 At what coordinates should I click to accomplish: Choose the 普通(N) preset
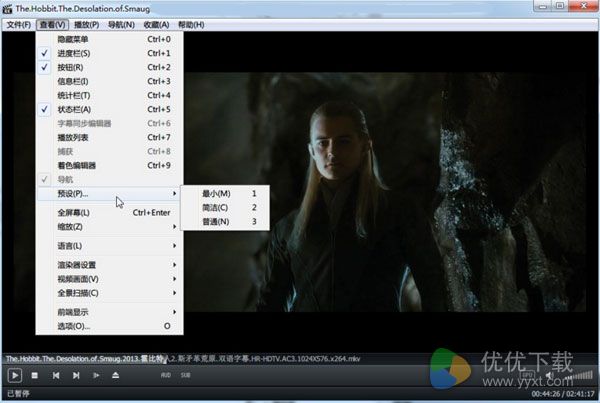click(225, 222)
